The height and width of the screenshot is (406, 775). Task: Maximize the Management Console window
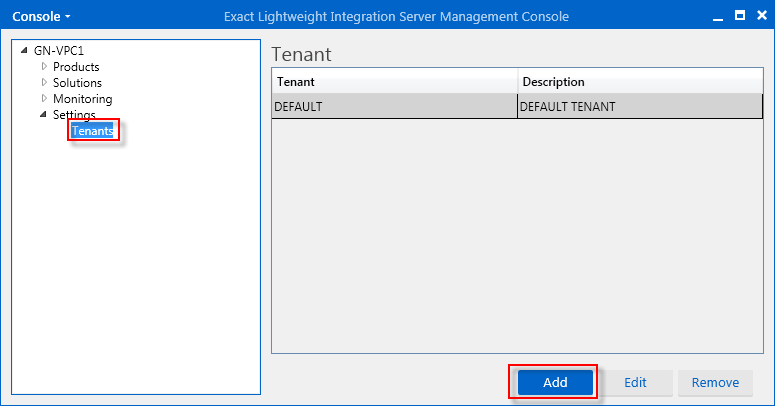pyautogui.click(x=740, y=15)
